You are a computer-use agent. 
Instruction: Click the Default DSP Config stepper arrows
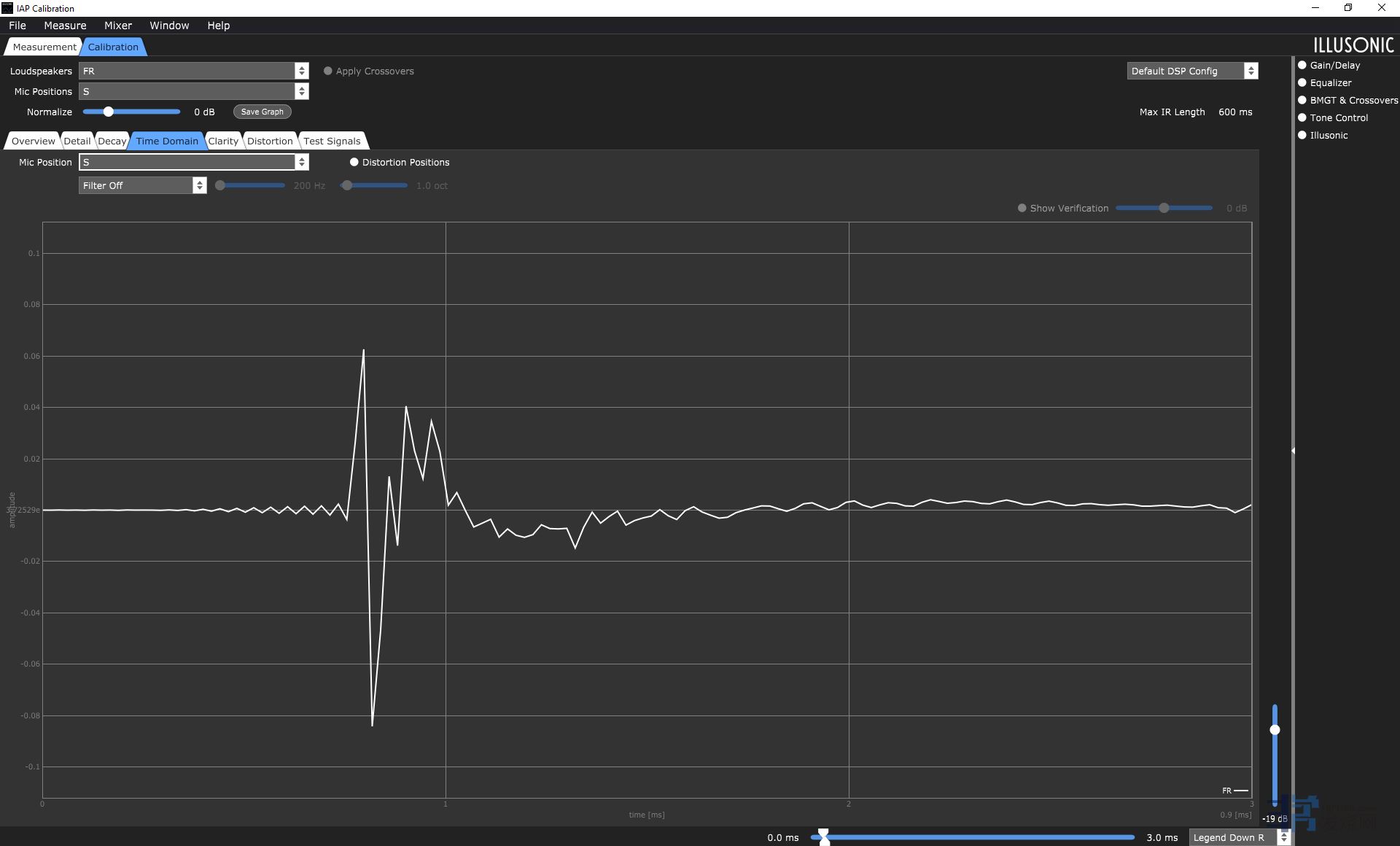[x=1251, y=71]
